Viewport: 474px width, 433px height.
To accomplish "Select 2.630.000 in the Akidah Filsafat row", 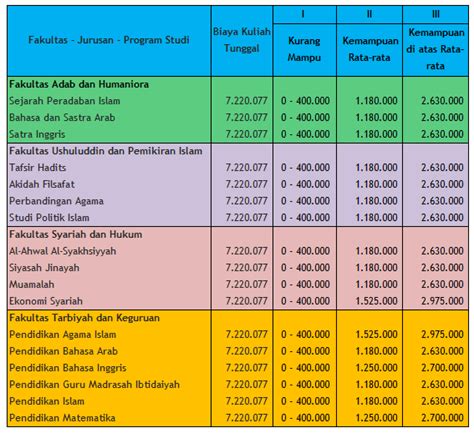I will 442,184.
